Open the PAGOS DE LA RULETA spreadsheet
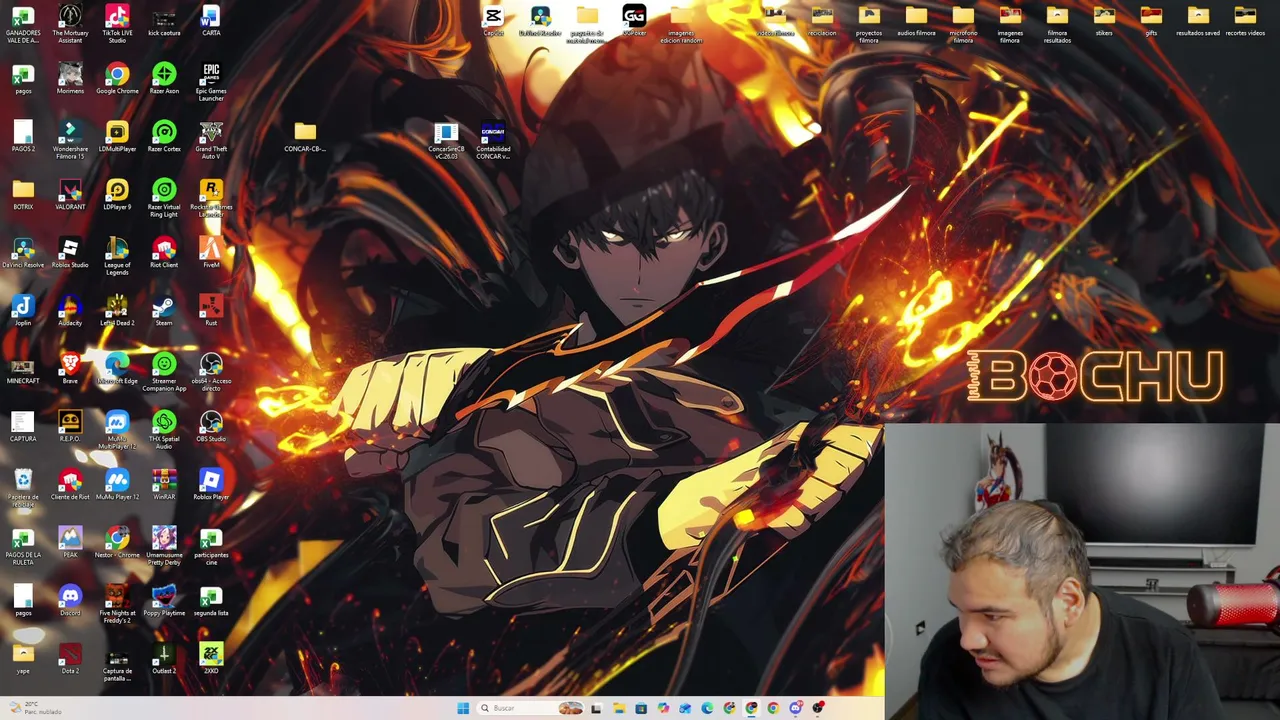1280x720 pixels. pos(23,546)
